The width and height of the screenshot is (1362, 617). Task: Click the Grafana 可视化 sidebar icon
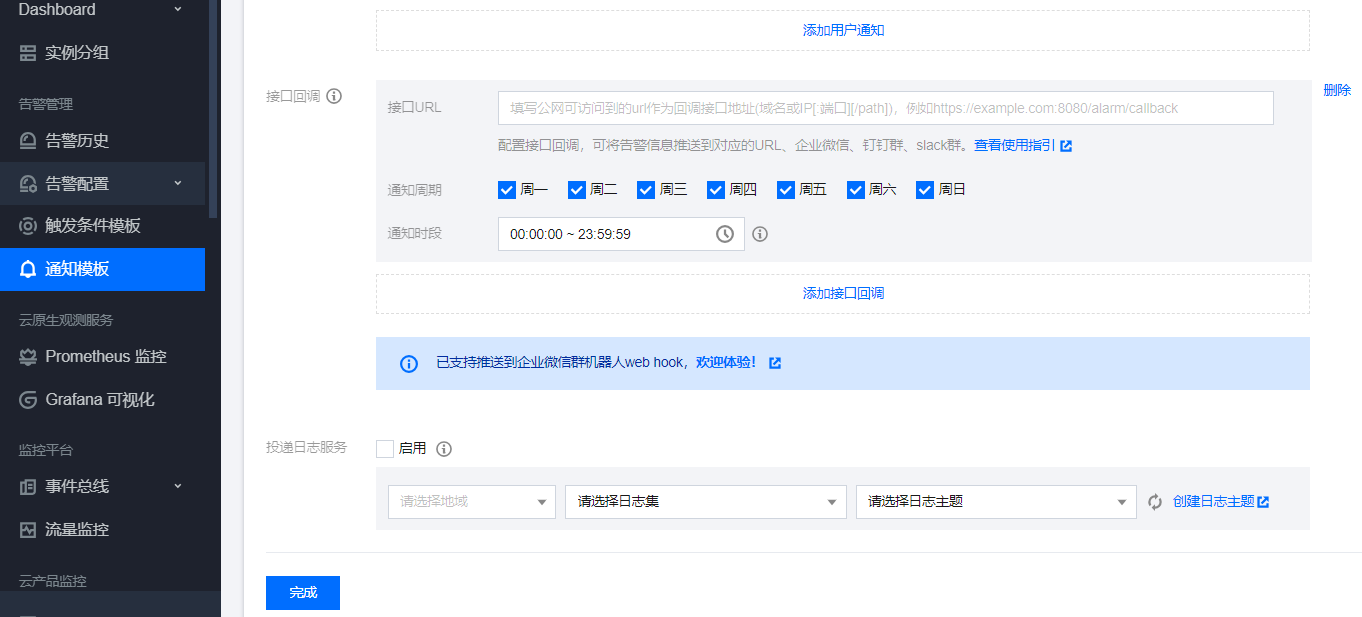(x=28, y=400)
